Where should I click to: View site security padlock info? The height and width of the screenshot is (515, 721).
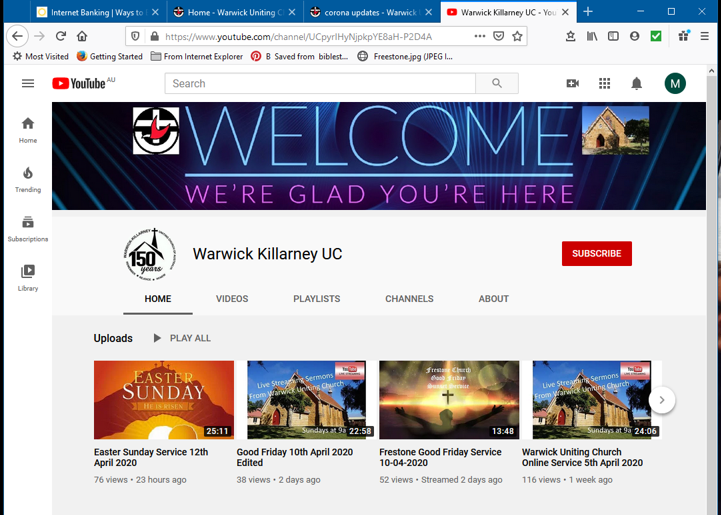tap(154, 36)
